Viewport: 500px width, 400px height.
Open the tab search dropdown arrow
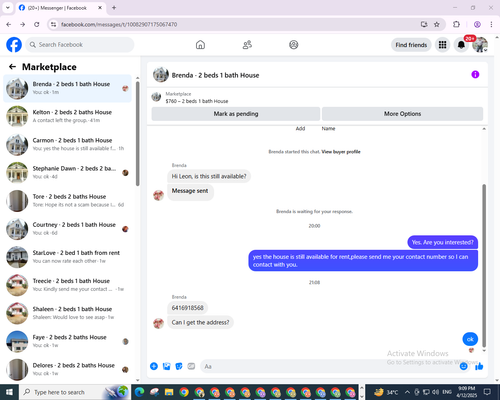click(x=7, y=8)
